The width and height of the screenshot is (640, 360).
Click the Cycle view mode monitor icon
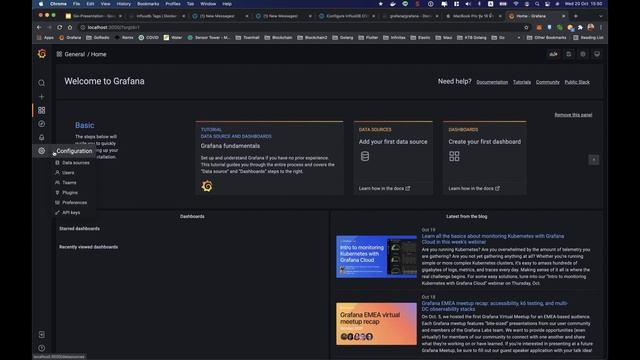tap(597, 54)
